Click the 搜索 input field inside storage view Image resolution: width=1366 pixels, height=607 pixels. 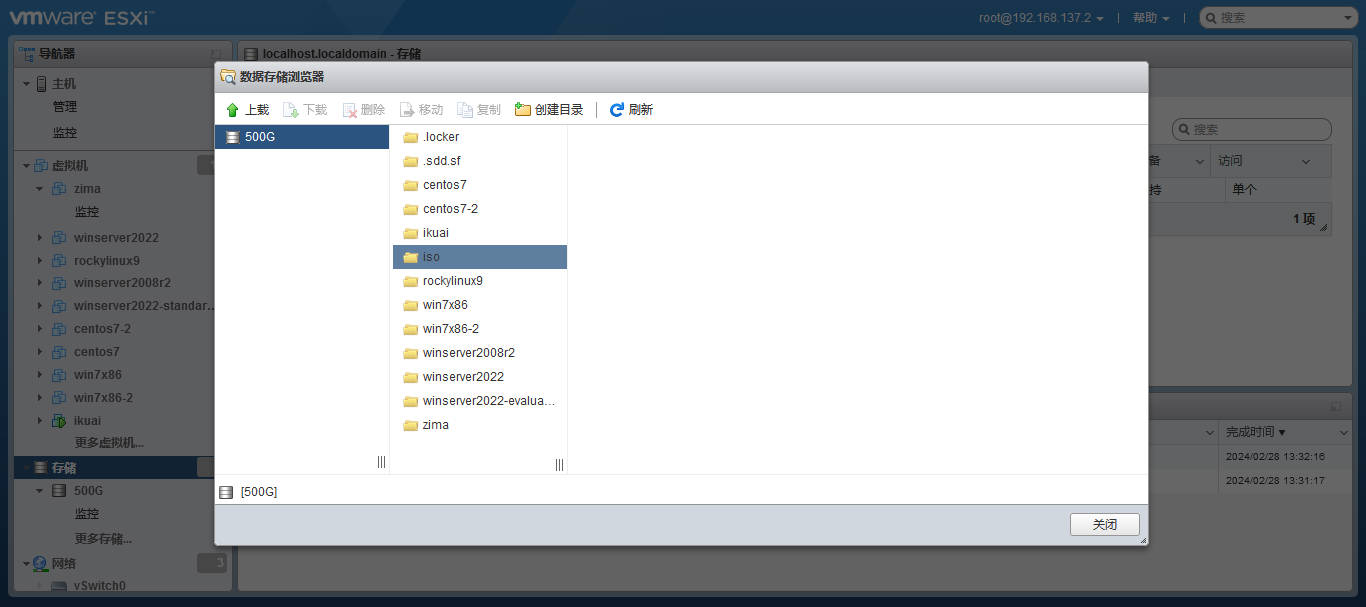(1252, 129)
